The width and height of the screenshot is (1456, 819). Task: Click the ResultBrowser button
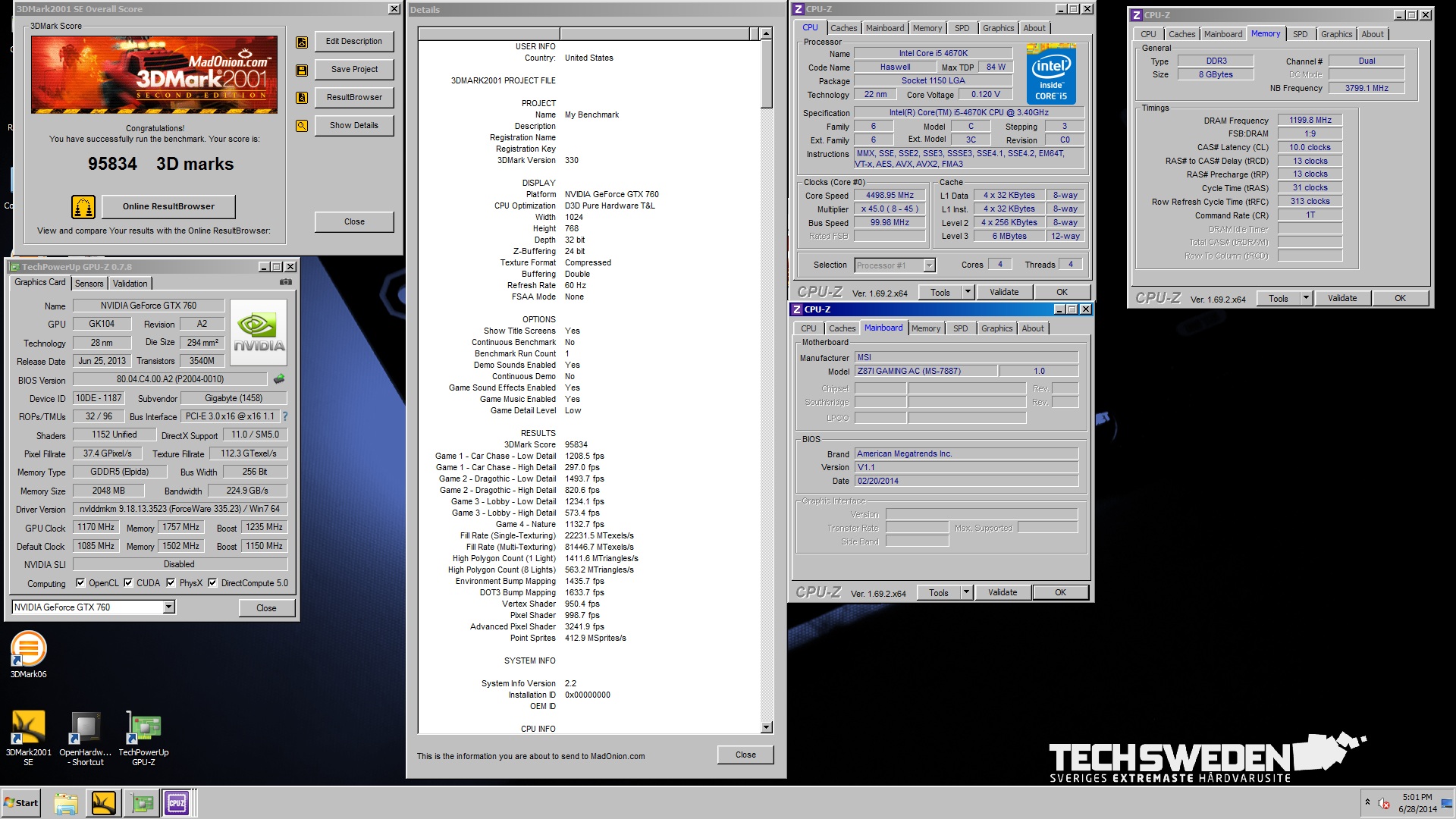point(353,98)
